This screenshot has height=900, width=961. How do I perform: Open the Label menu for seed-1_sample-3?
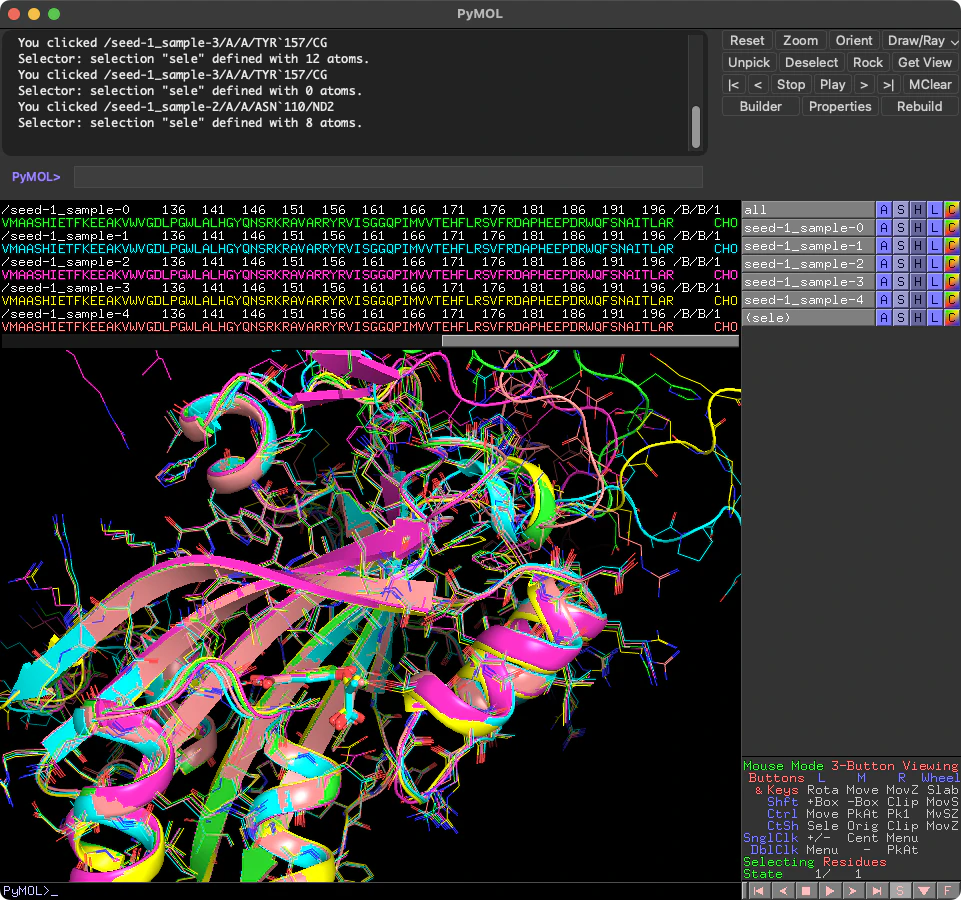[x=934, y=282]
